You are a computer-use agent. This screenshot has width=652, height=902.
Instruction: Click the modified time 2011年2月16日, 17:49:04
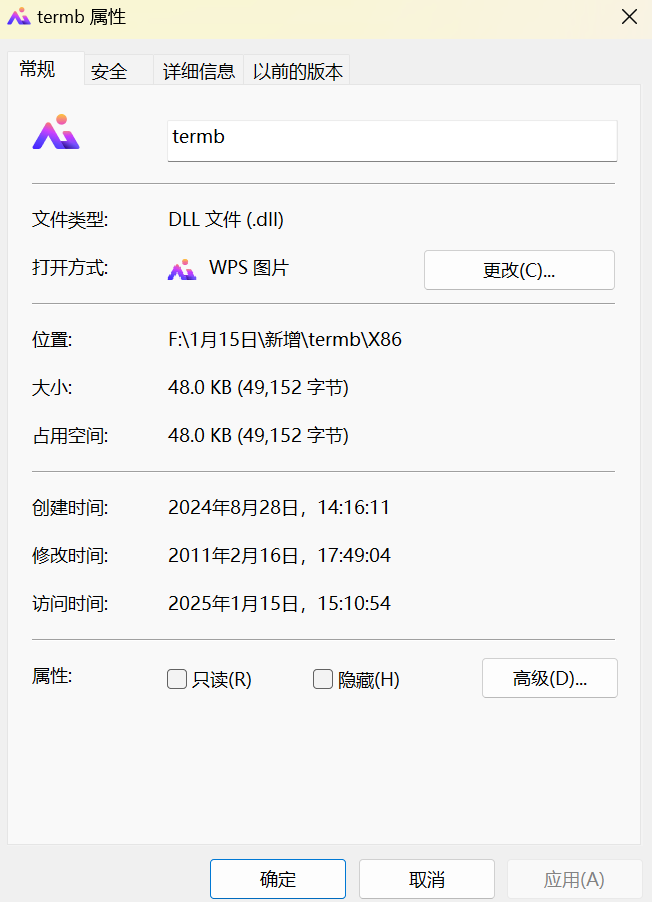[x=279, y=555]
